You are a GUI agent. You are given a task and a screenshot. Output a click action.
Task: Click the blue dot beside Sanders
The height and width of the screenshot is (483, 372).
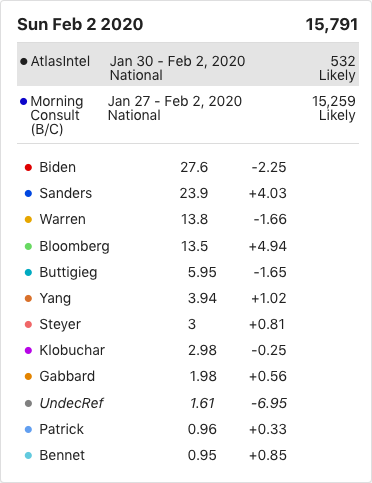click(28, 193)
